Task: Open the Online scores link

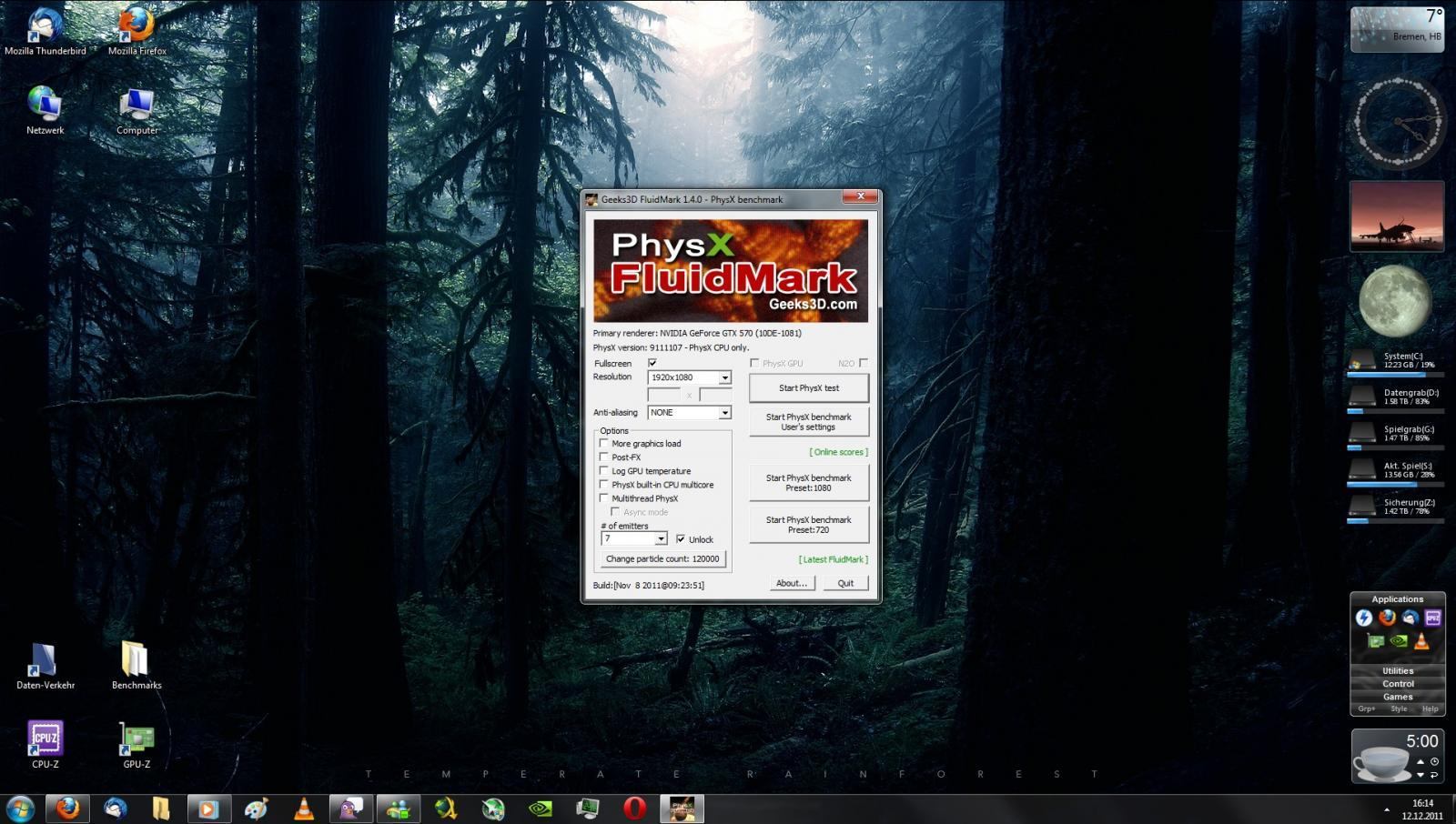Action: click(838, 452)
